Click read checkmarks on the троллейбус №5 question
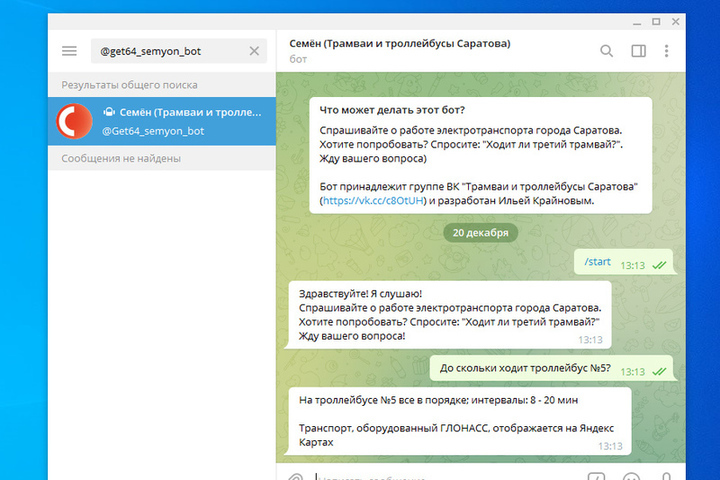Image resolution: width=720 pixels, height=480 pixels. (x=659, y=372)
